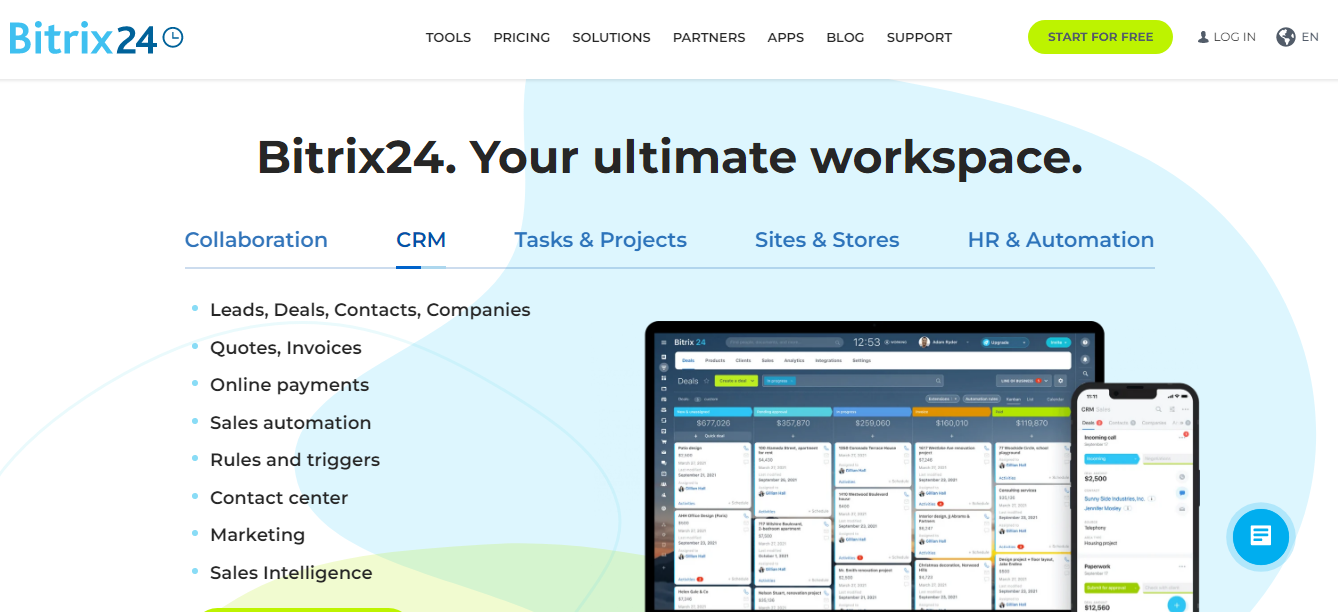This screenshot has width=1338, height=612.
Task: Switch to the Tasks & Projects tab
Action: coord(600,240)
